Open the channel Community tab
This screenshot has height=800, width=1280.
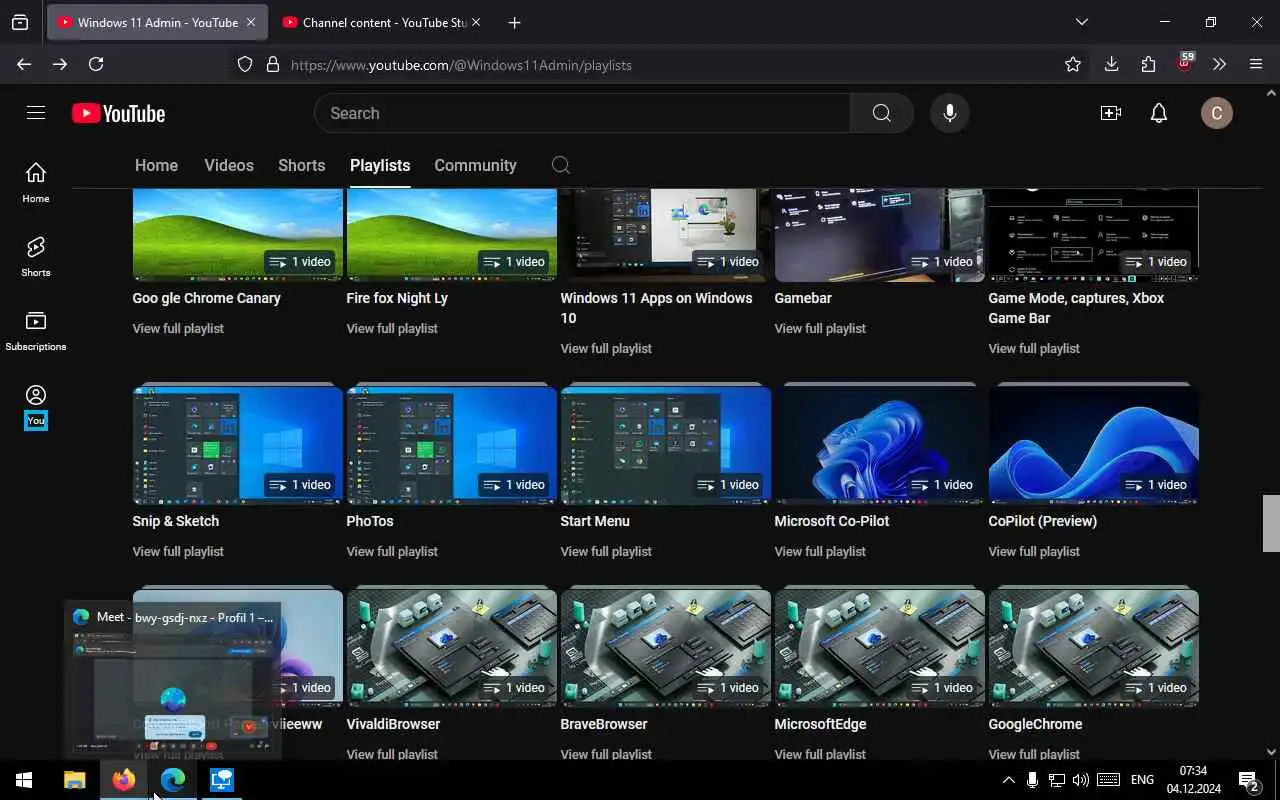click(475, 165)
